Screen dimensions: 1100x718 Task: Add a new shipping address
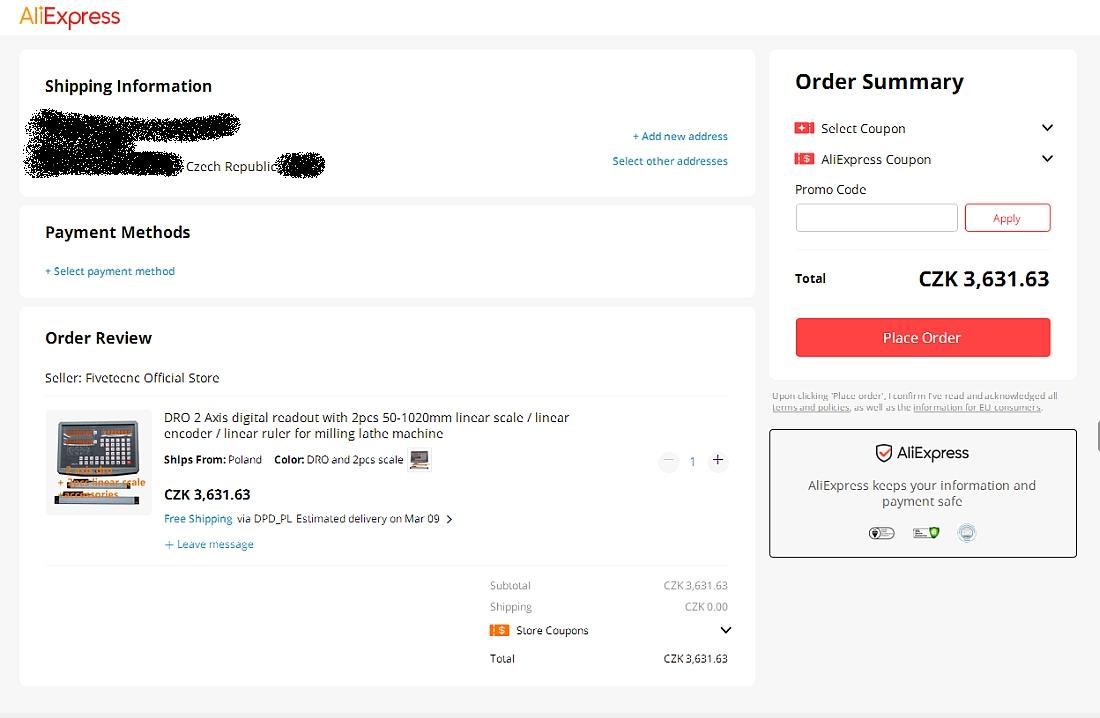[680, 136]
